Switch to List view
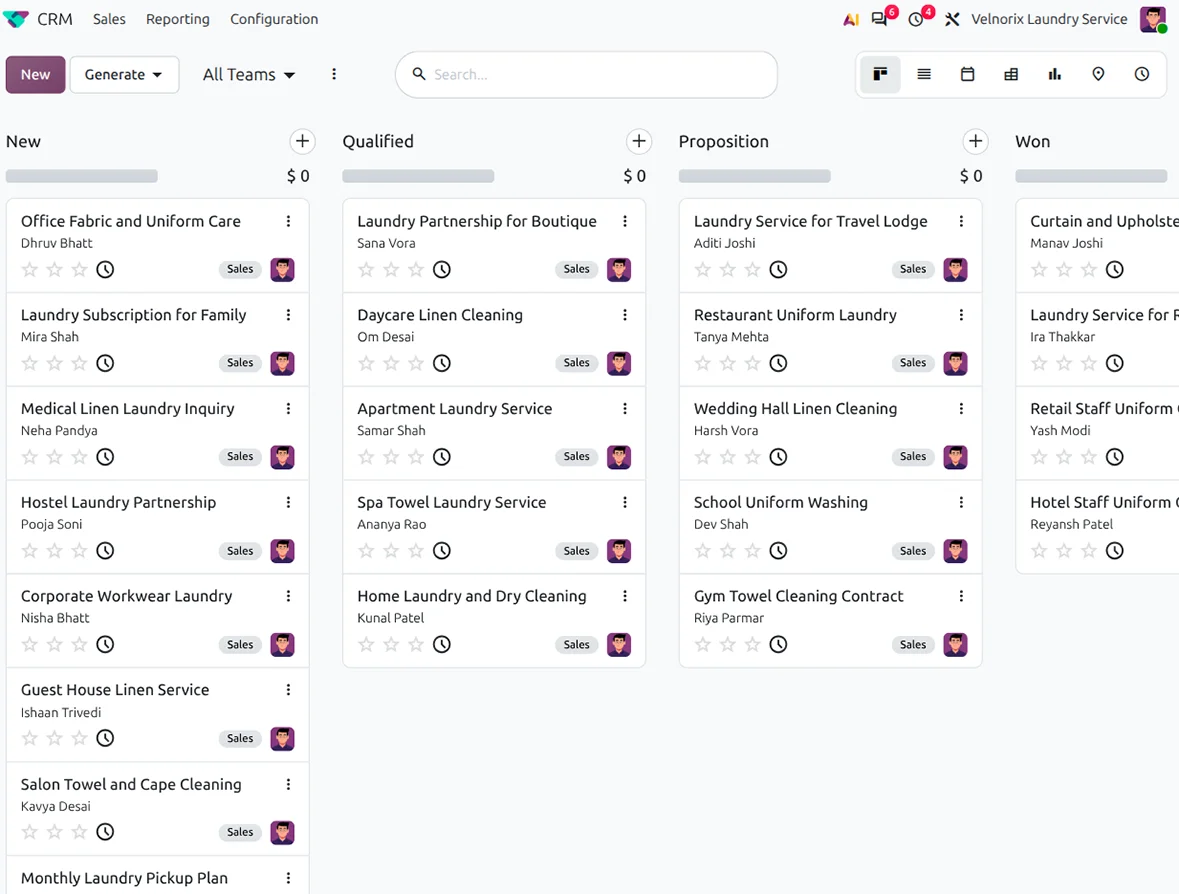The width and height of the screenshot is (1179, 894). tap(924, 74)
